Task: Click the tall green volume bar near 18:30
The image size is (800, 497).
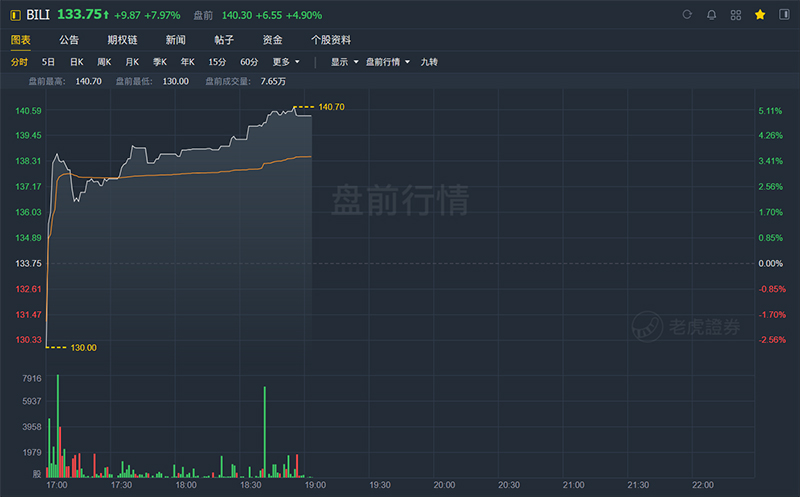Action: point(265,432)
